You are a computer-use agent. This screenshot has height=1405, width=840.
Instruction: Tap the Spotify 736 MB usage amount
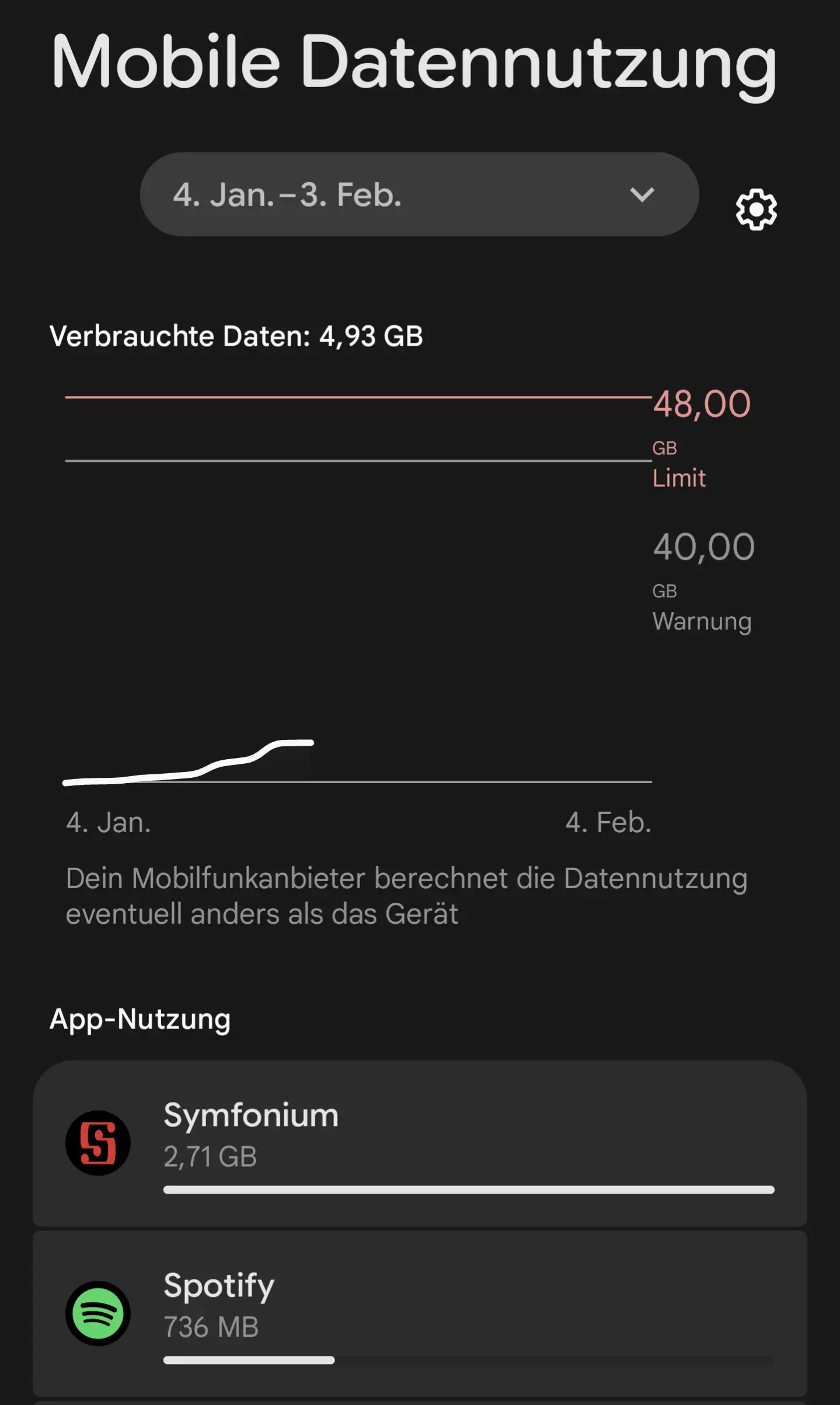(211, 1327)
